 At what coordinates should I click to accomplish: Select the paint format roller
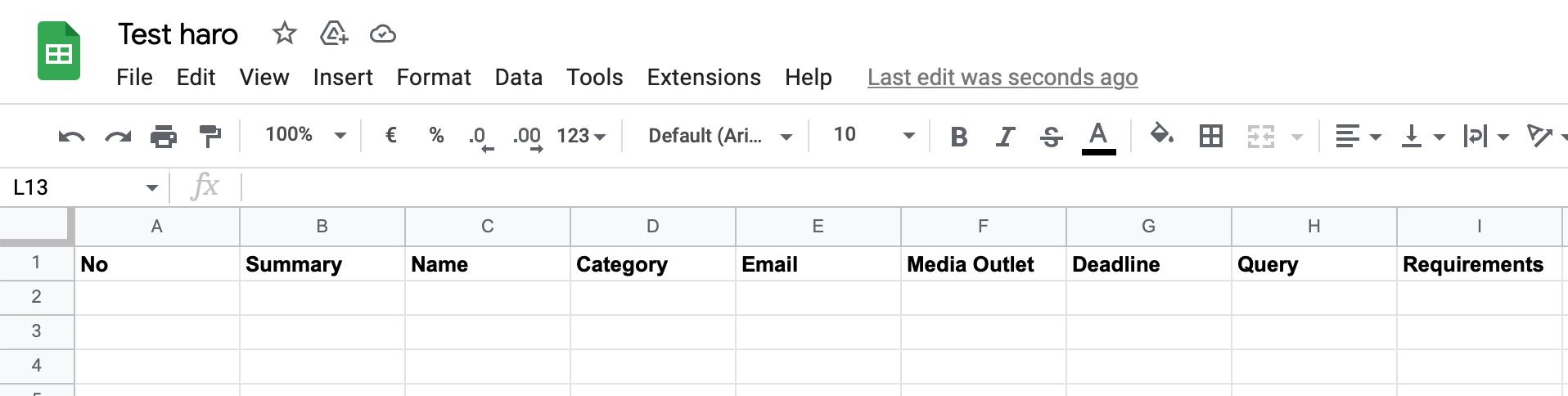[210, 136]
